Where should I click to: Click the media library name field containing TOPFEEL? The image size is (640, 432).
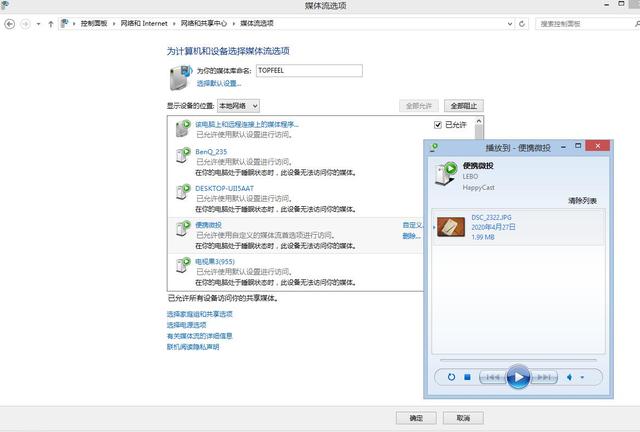coord(309,71)
